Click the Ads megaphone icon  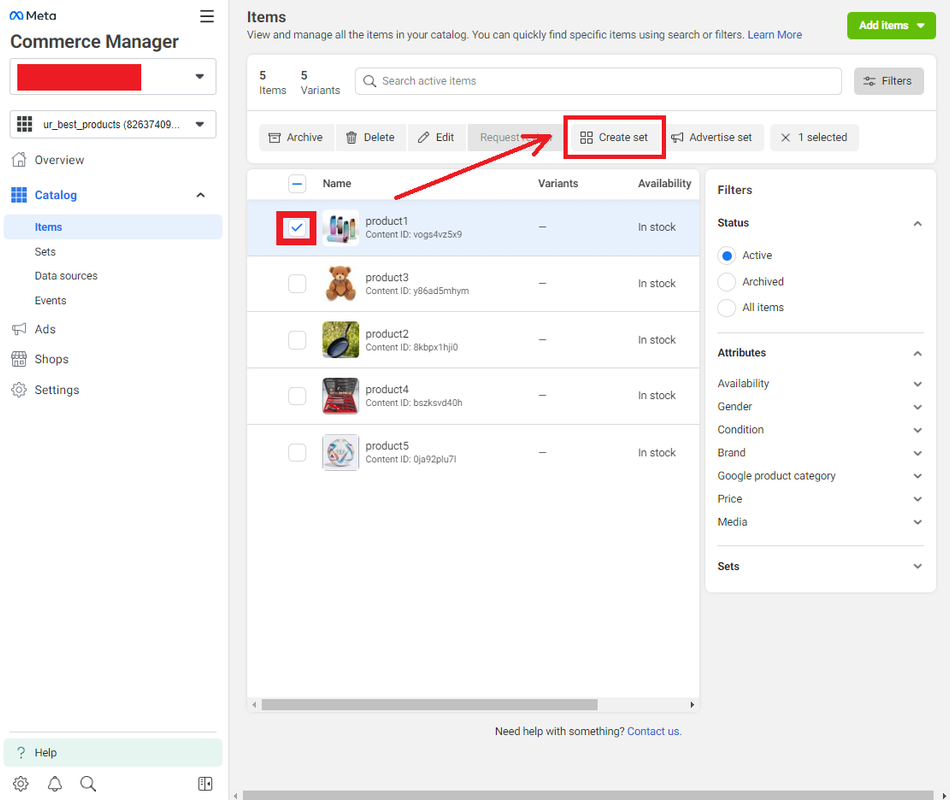(x=19, y=329)
